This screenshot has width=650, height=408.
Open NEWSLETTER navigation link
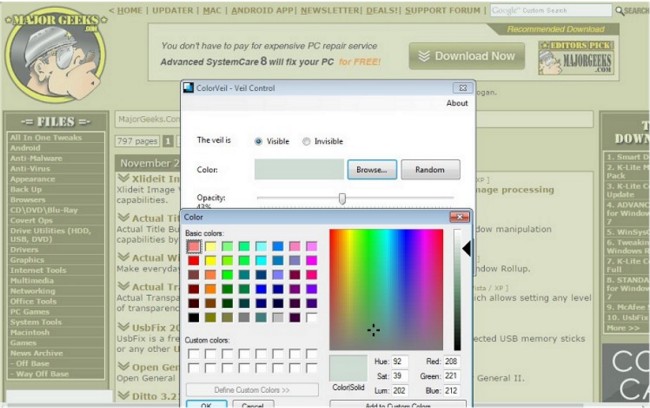[330, 10]
